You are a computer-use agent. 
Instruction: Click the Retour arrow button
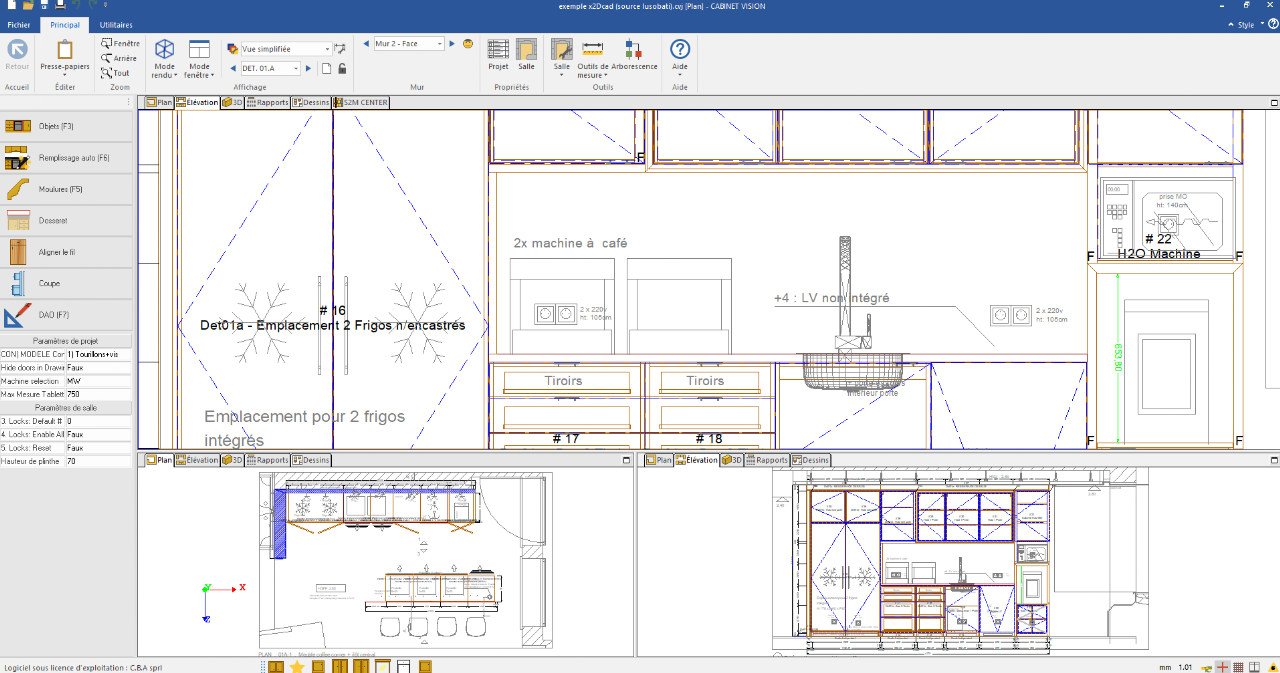tap(17, 55)
